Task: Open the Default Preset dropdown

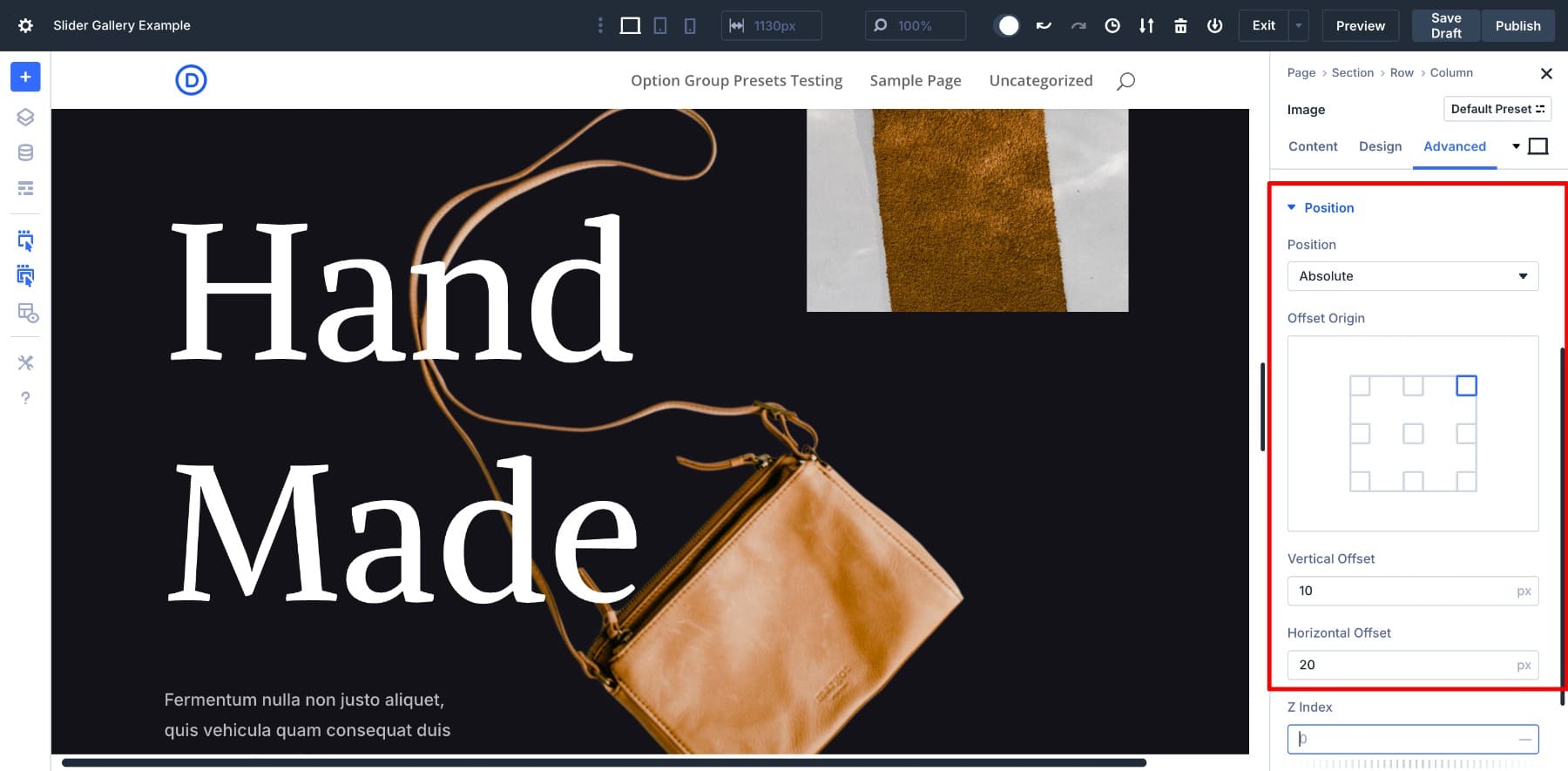Action: tap(1497, 109)
